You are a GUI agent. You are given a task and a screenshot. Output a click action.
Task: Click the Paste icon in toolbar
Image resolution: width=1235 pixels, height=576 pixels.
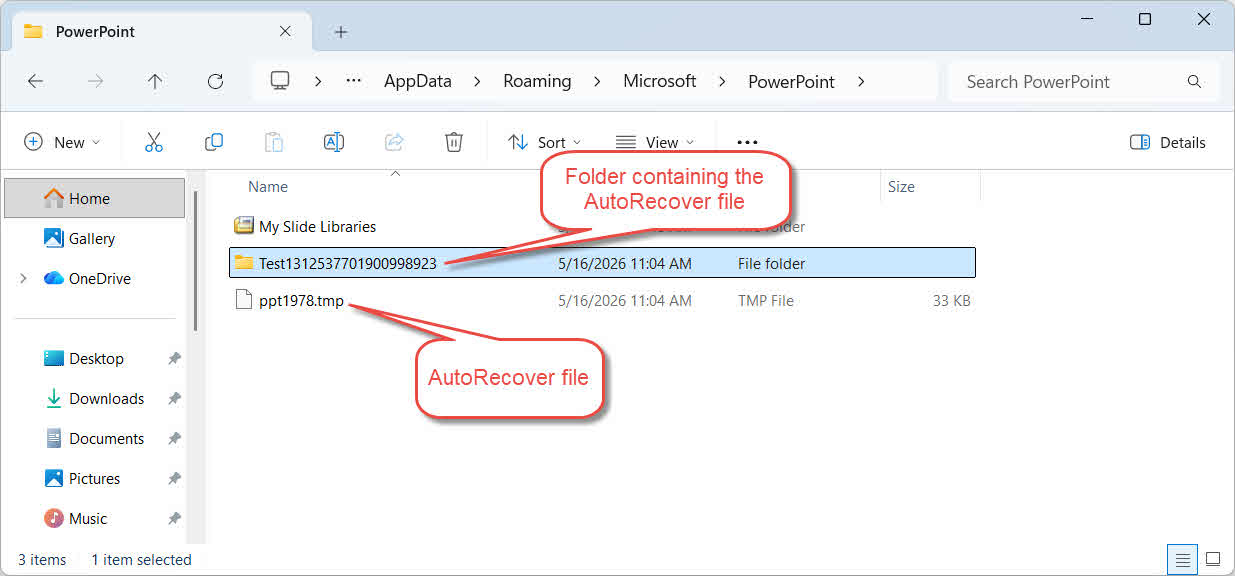pyautogui.click(x=274, y=142)
